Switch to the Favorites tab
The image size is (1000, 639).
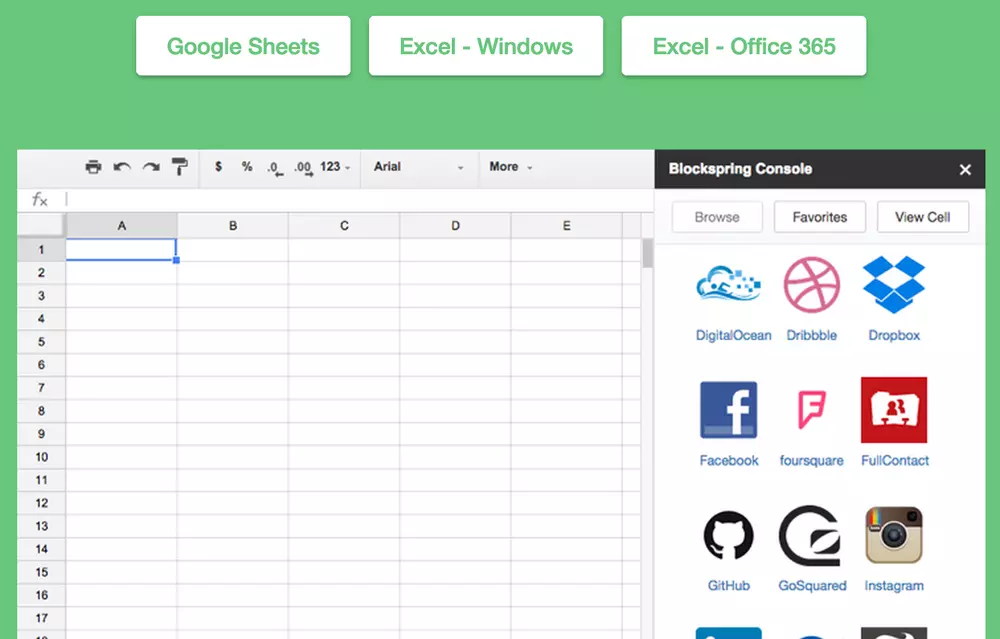[820, 217]
